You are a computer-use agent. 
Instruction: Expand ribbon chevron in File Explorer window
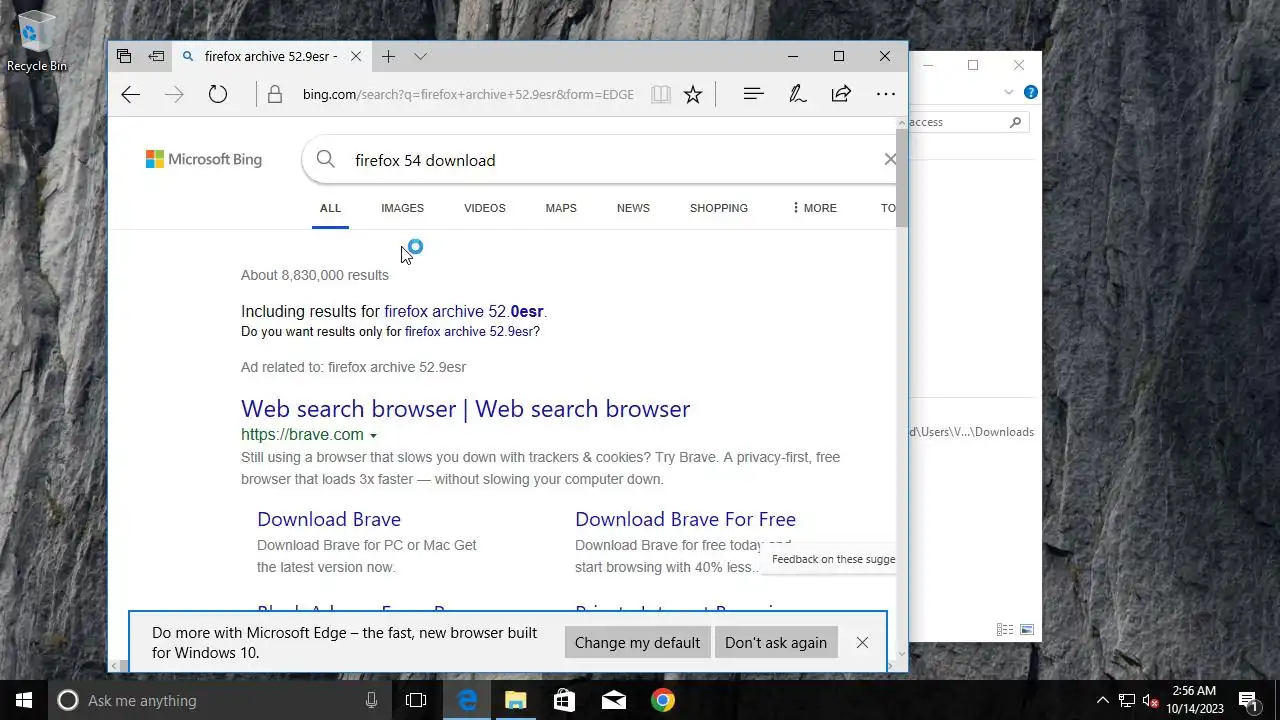[x=1008, y=92]
